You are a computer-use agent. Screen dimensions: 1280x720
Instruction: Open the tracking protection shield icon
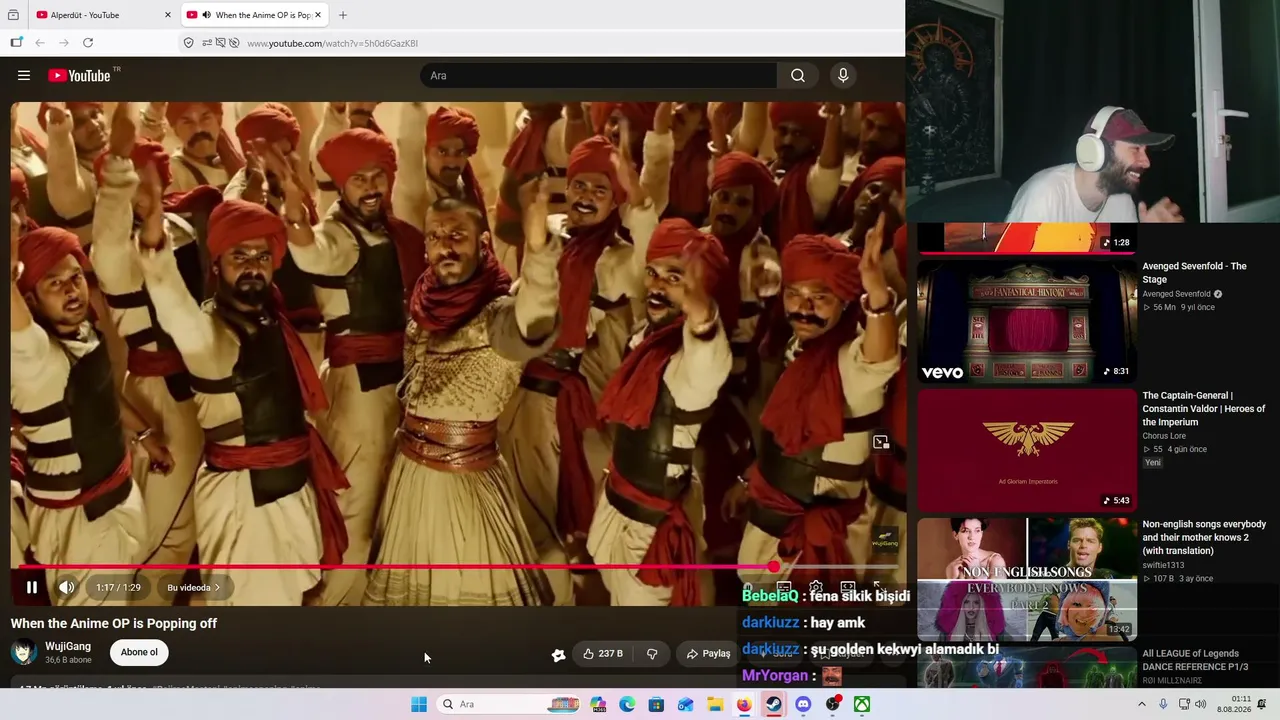point(188,43)
